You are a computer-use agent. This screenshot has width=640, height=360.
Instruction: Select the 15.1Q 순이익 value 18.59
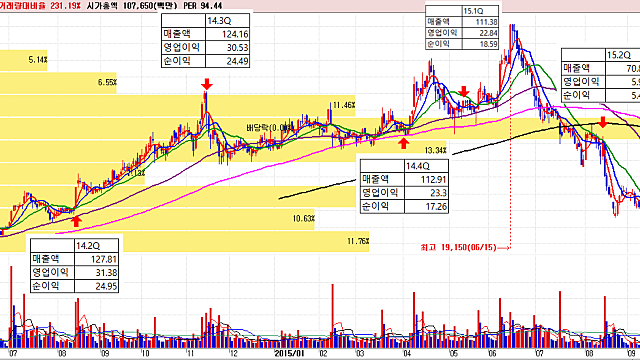click(480, 44)
